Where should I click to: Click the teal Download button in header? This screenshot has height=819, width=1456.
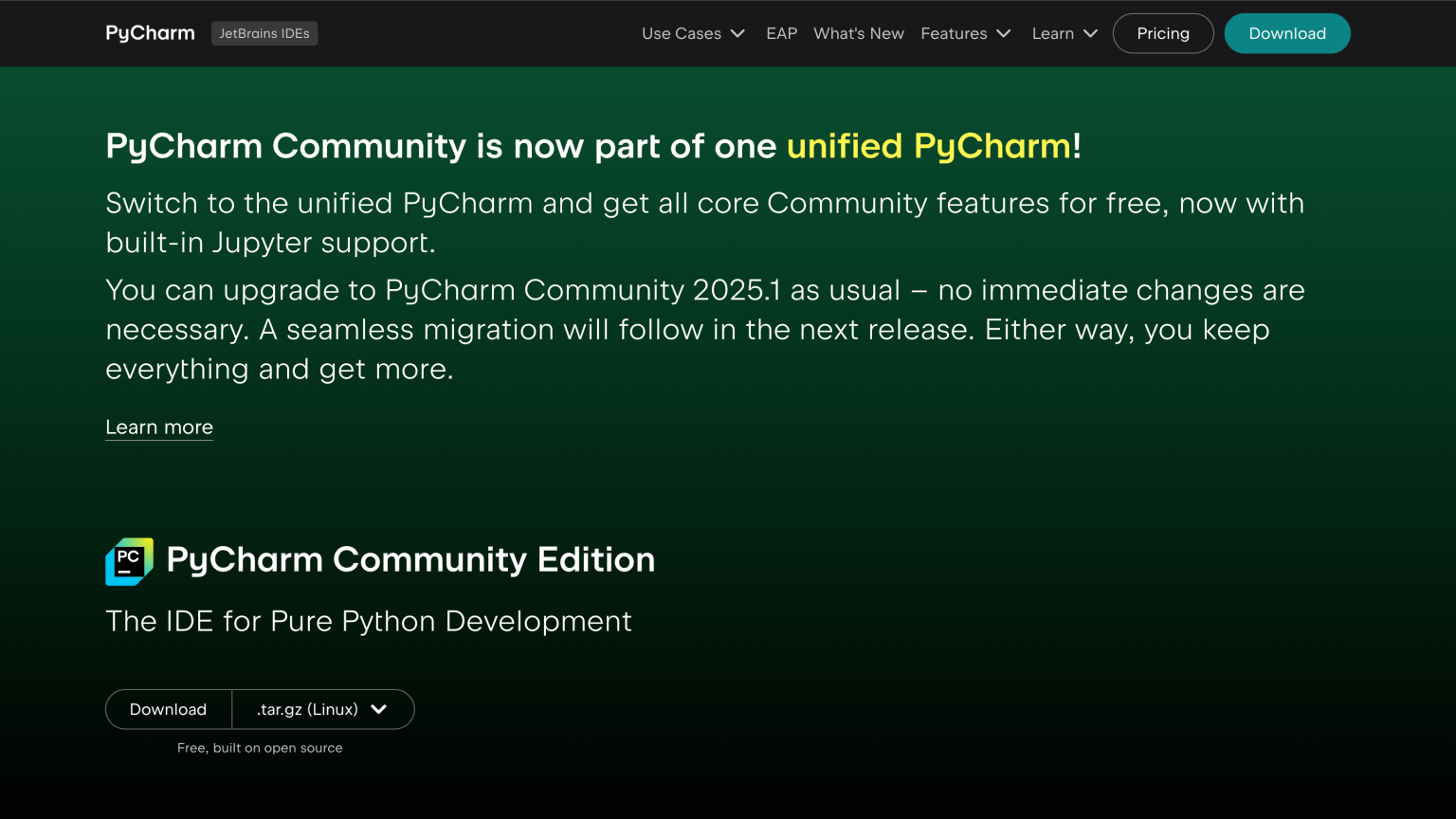pyautogui.click(x=1287, y=33)
